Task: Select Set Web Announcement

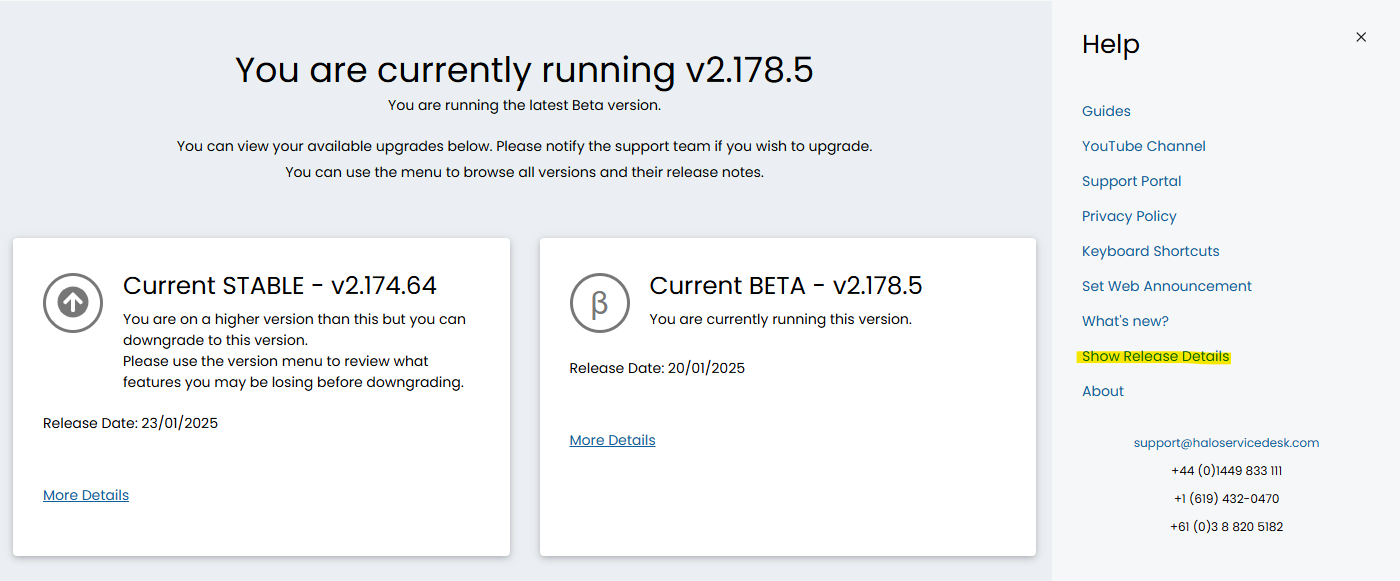Action: coord(1166,286)
